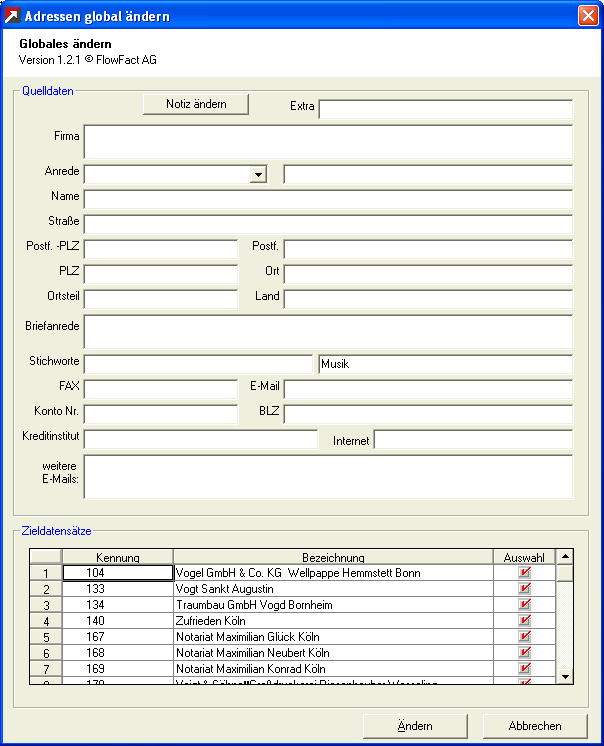Select row header number 7
Screen dimensions: 604x746
(x=46, y=668)
